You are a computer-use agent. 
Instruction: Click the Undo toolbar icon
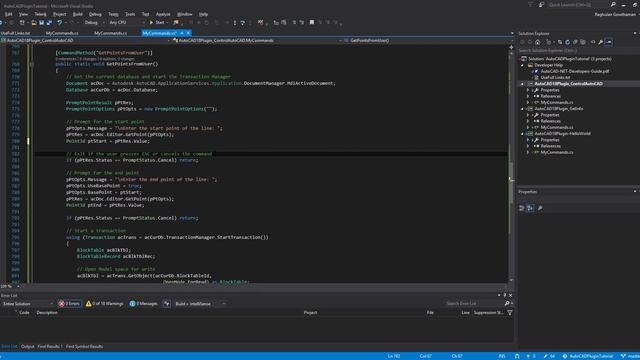pyautogui.click(x=60, y=22)
